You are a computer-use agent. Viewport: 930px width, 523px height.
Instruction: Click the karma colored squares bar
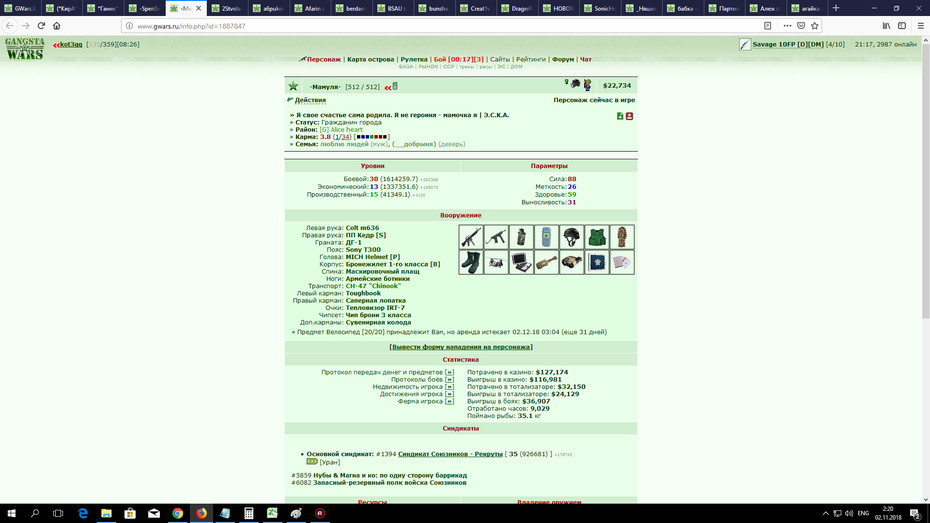click(372, 137)
